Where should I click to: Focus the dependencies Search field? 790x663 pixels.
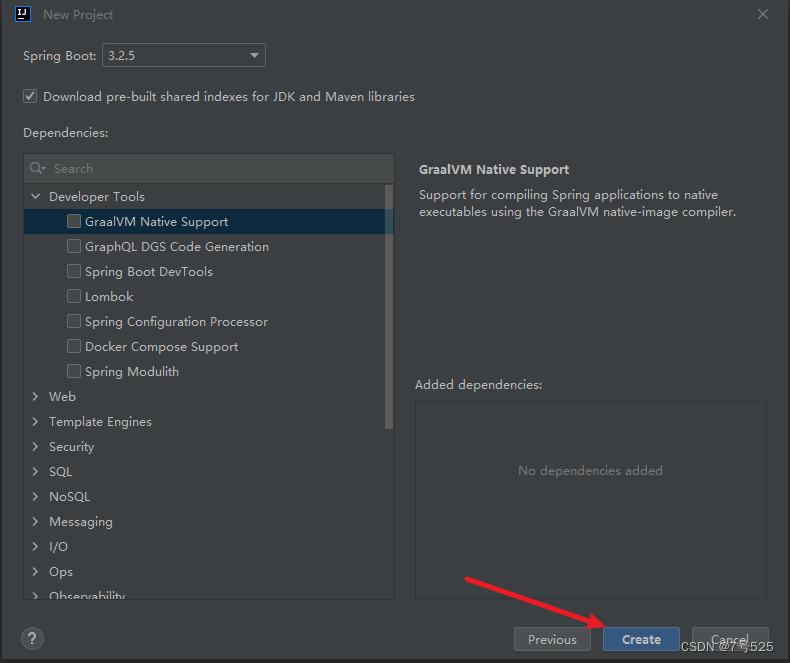coord(209,168)
